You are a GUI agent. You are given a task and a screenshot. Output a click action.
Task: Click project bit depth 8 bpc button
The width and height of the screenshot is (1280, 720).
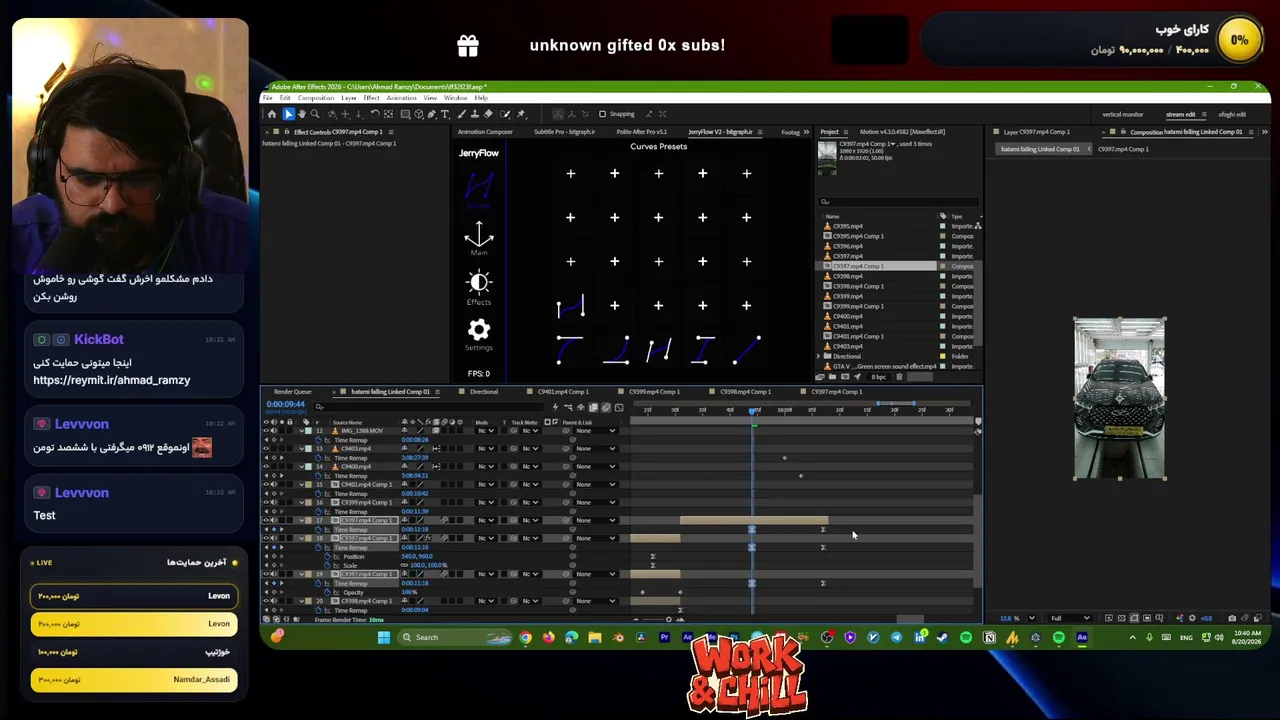coord(879,377)
